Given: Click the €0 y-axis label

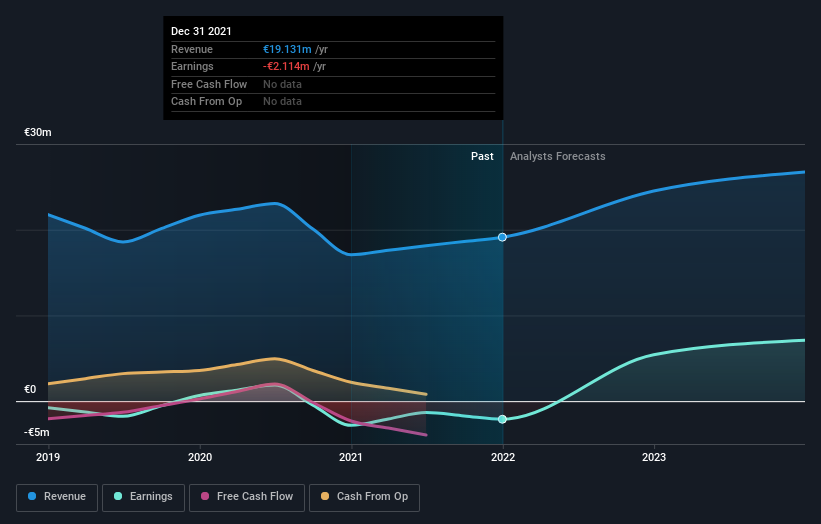Looking at the screenshot, I should (x=30, y=389).
